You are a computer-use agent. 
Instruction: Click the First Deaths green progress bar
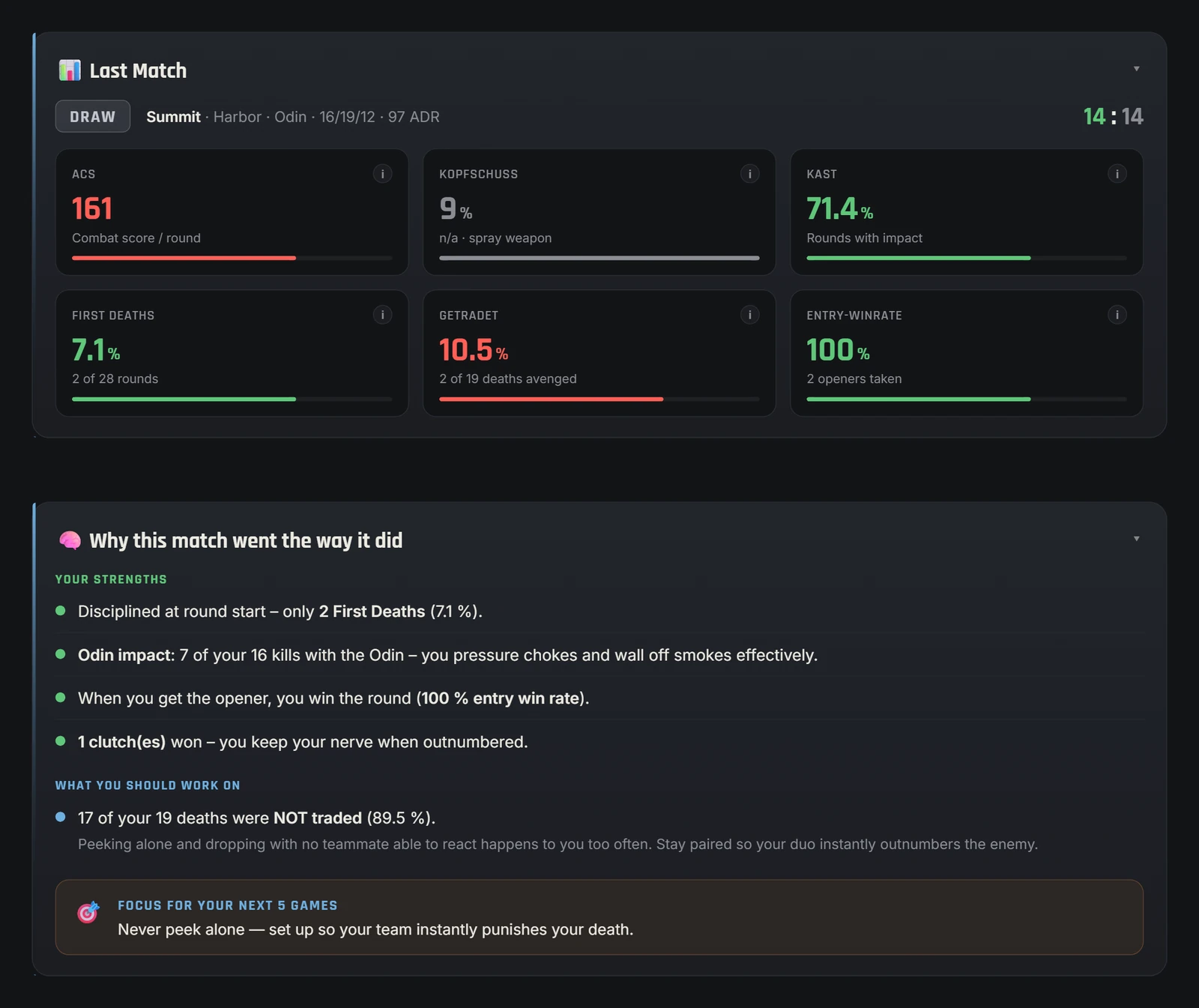point(232,399)
